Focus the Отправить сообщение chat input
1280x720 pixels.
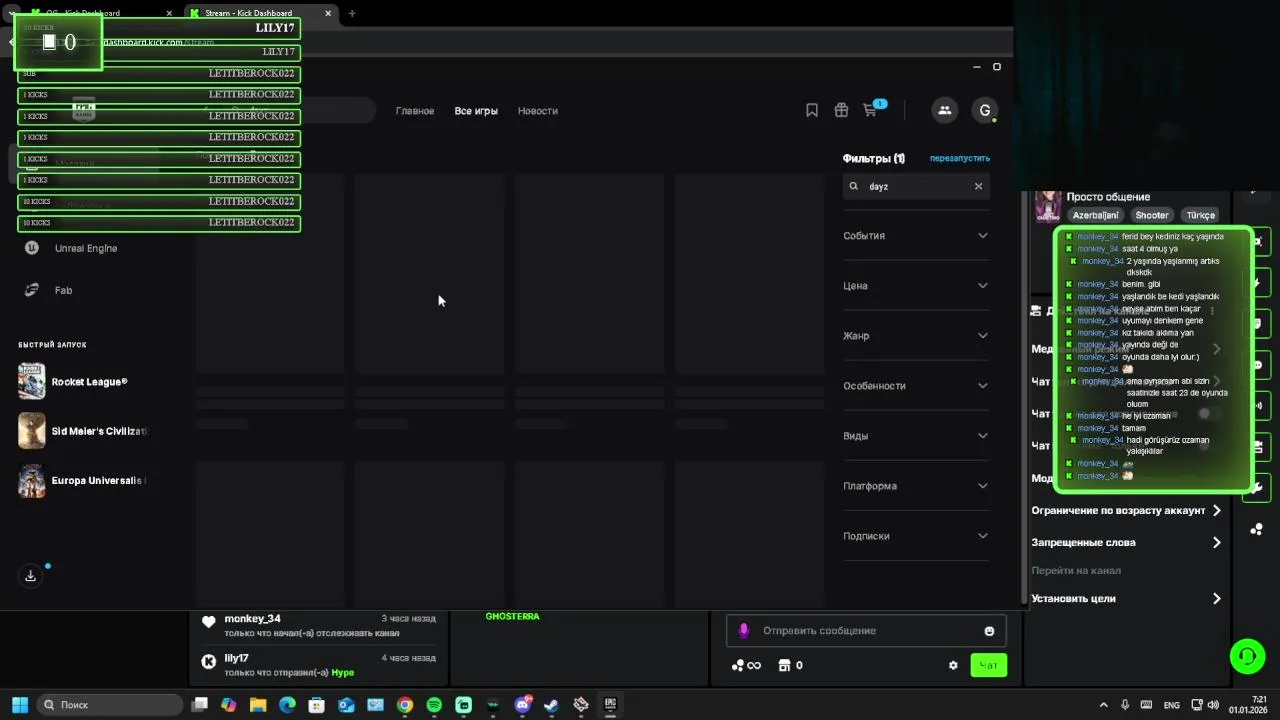click(866, 631)
